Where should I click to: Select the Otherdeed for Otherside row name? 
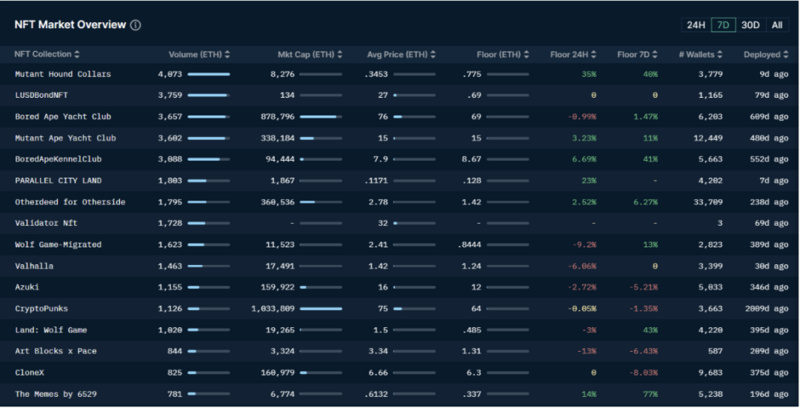pos(70,202)
